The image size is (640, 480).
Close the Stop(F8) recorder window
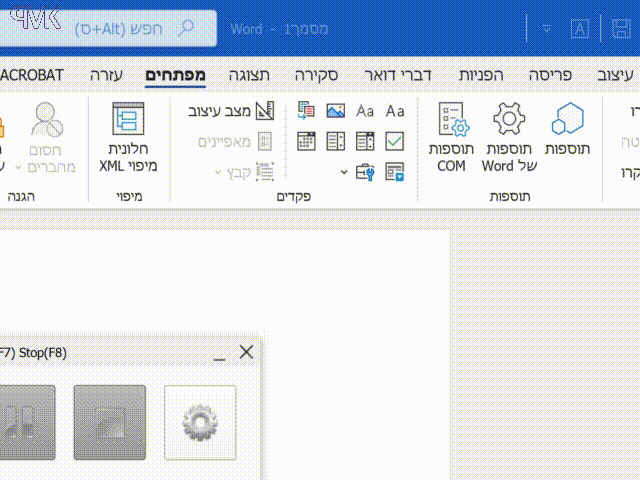tap(247, 352)
